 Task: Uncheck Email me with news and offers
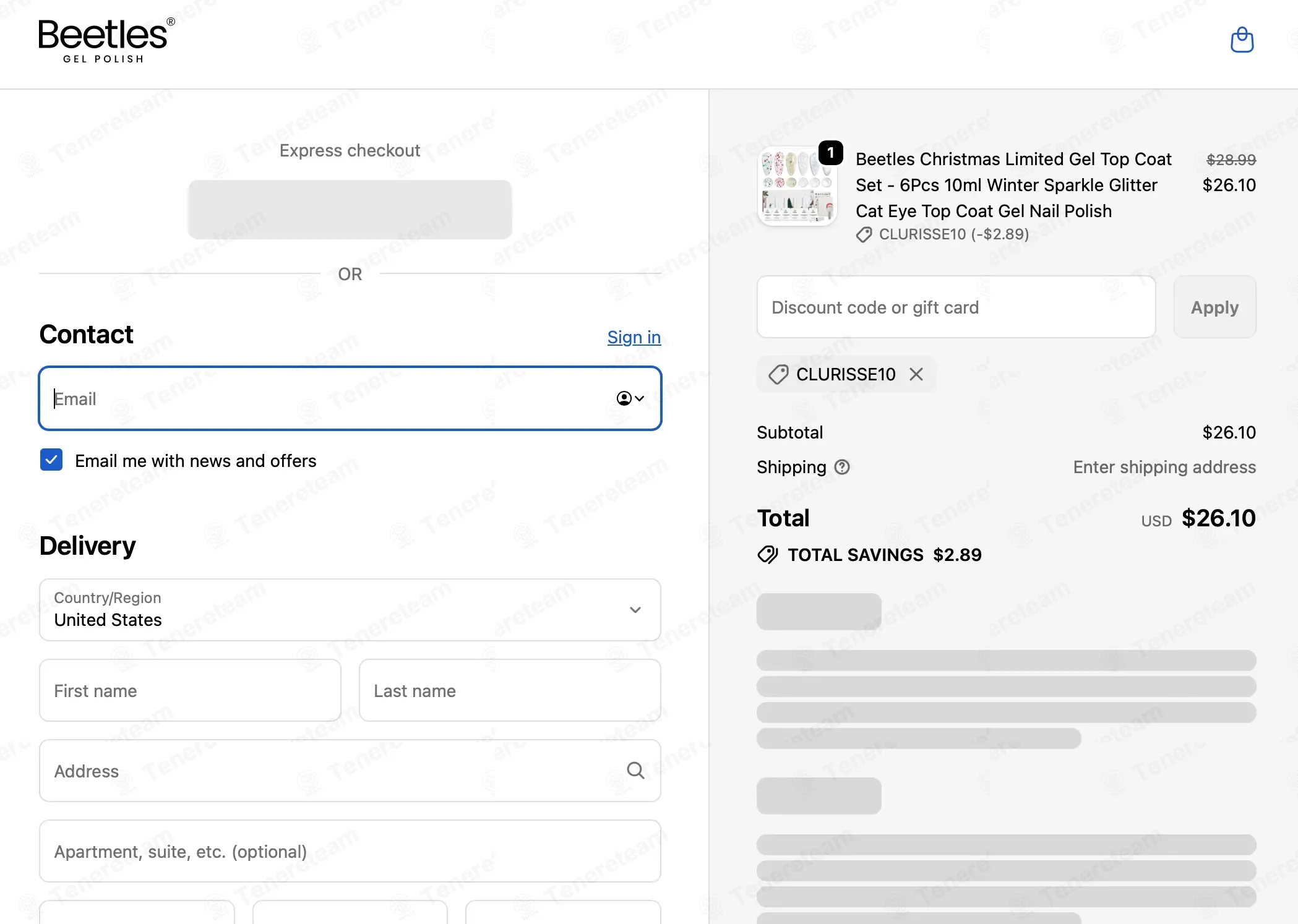click(51, 460)
